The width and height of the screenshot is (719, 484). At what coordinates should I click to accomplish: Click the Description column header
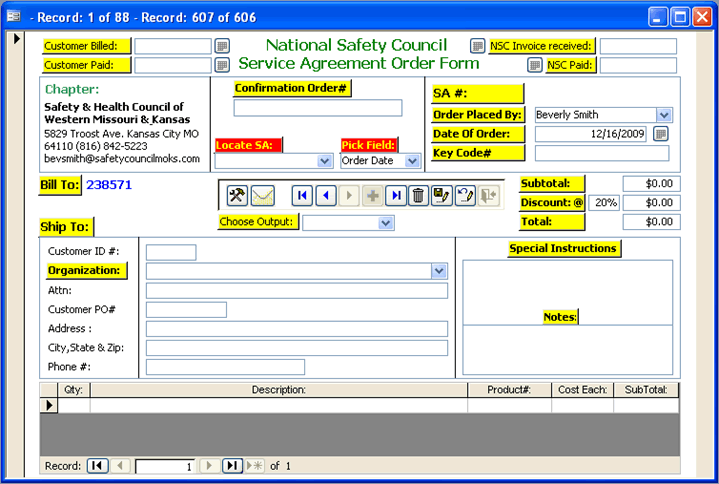278,390
